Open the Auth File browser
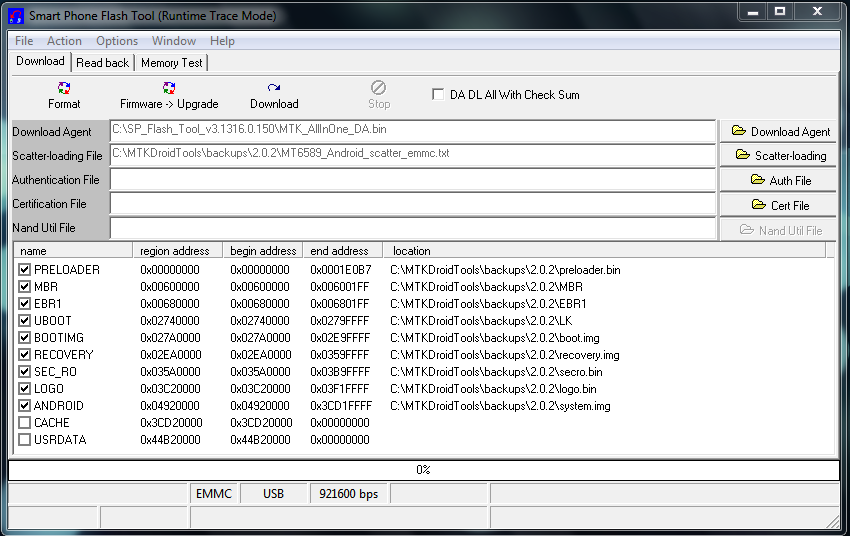Viewport: 850px width, 536px height. pos(780,180)
